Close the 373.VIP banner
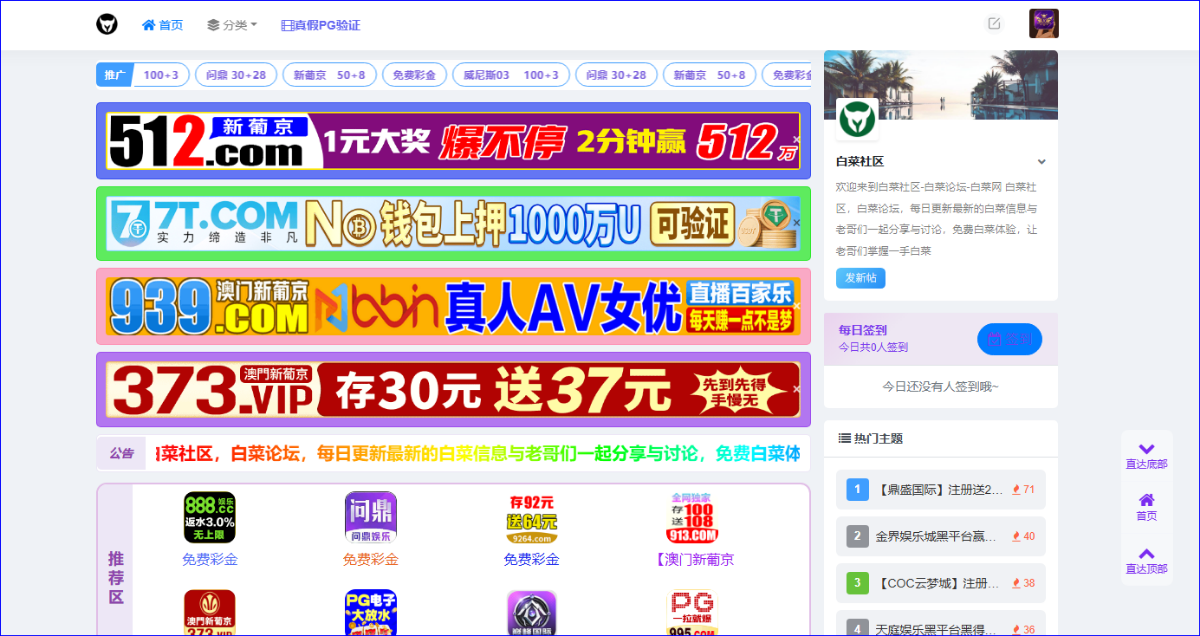This screenshot has height=636, width=1200. tap(796, 389)
